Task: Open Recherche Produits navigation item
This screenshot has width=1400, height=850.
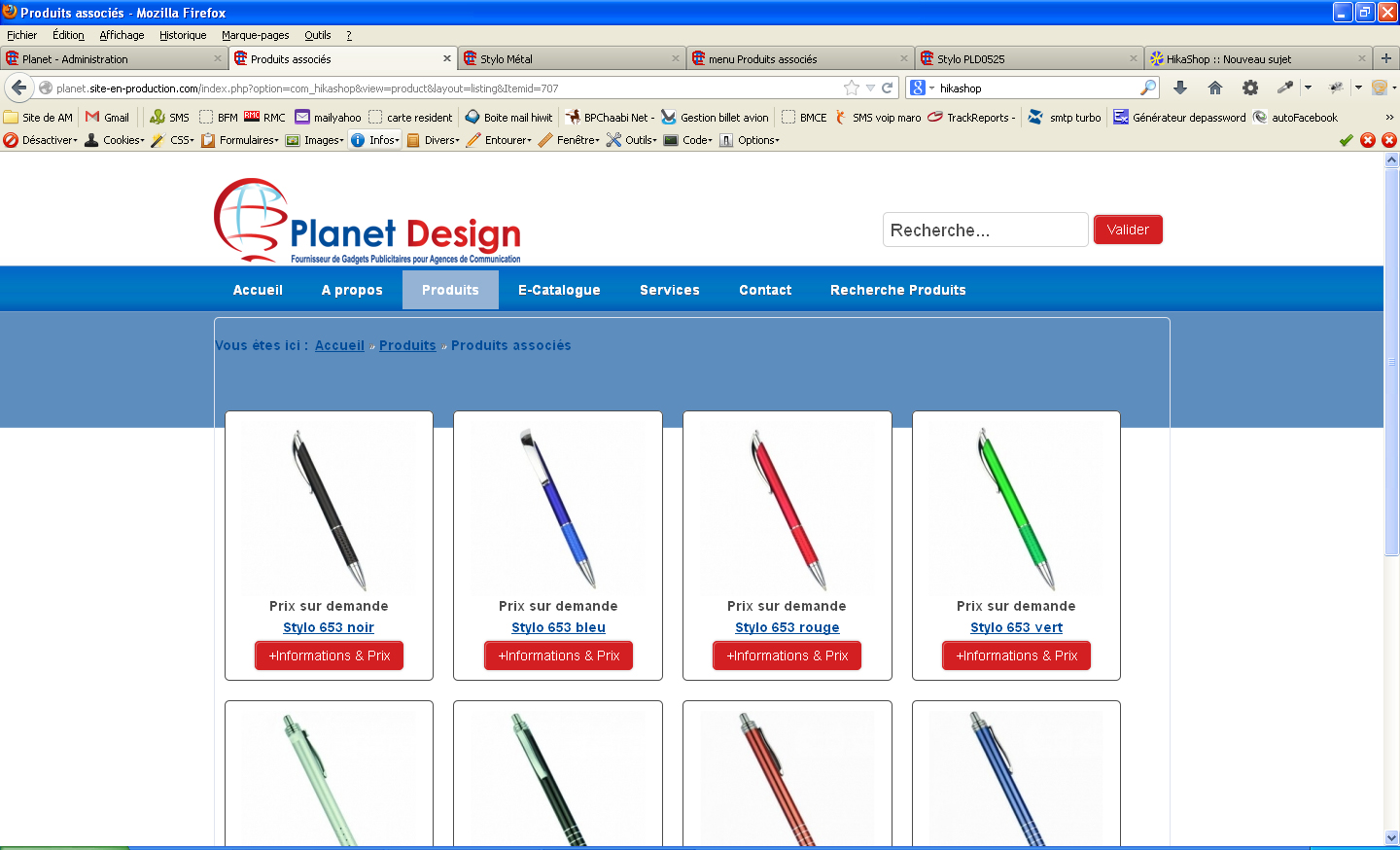Action: [898, 290]
